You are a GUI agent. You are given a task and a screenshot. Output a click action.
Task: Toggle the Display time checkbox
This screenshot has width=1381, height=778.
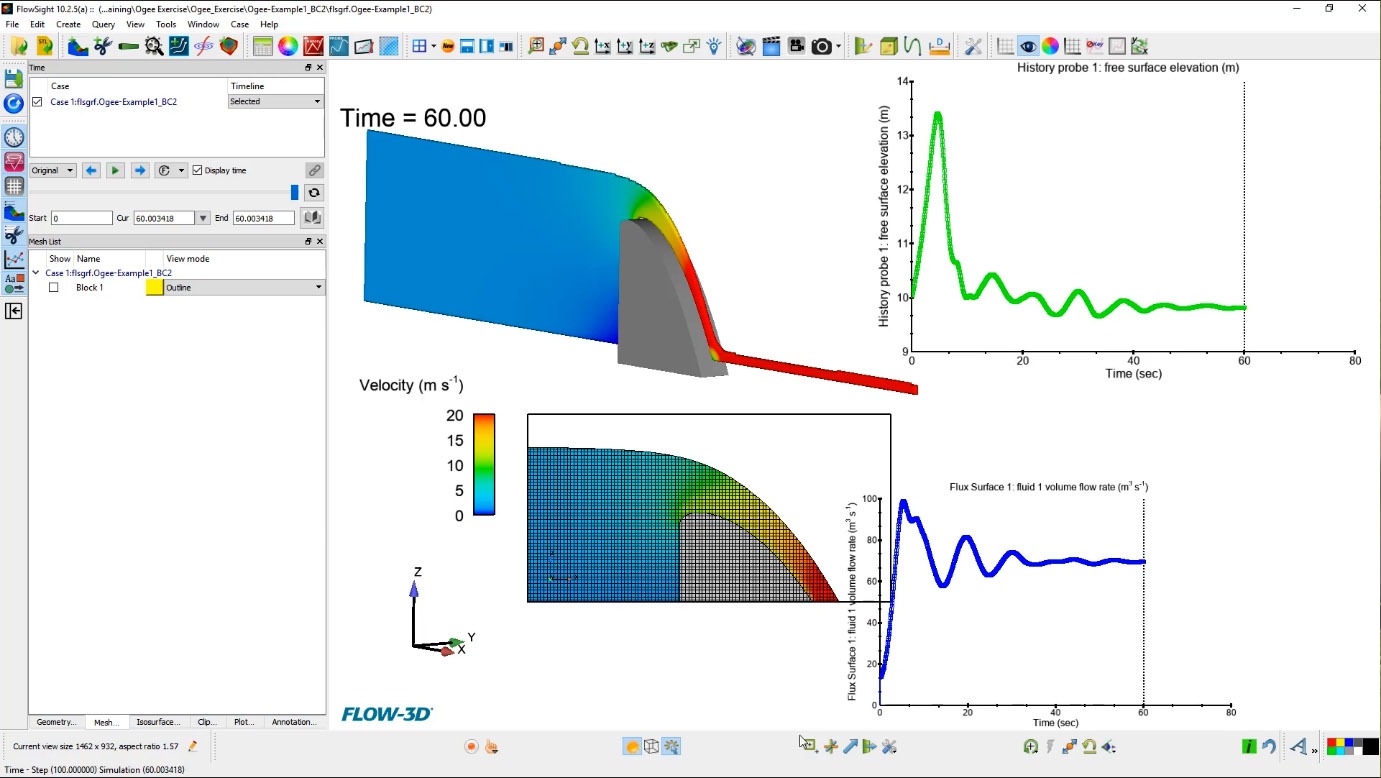coord(198,170)
